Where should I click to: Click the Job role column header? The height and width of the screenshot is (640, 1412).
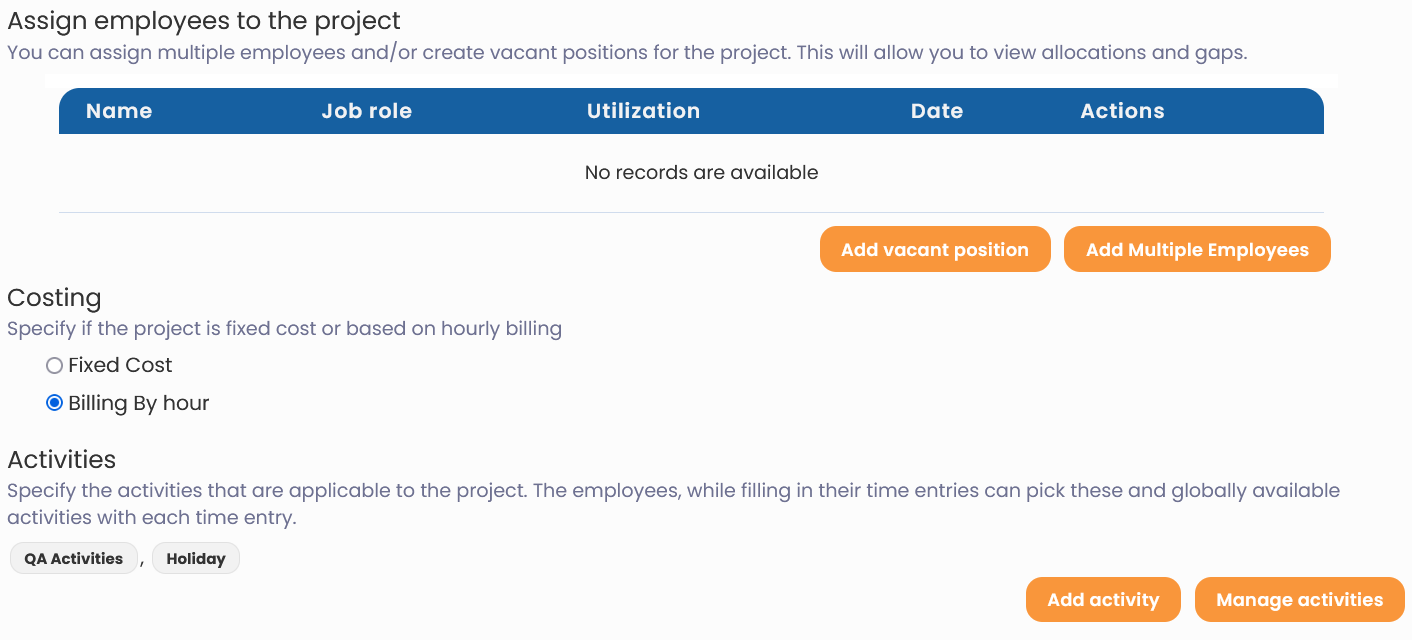click(x=366, y=111)
